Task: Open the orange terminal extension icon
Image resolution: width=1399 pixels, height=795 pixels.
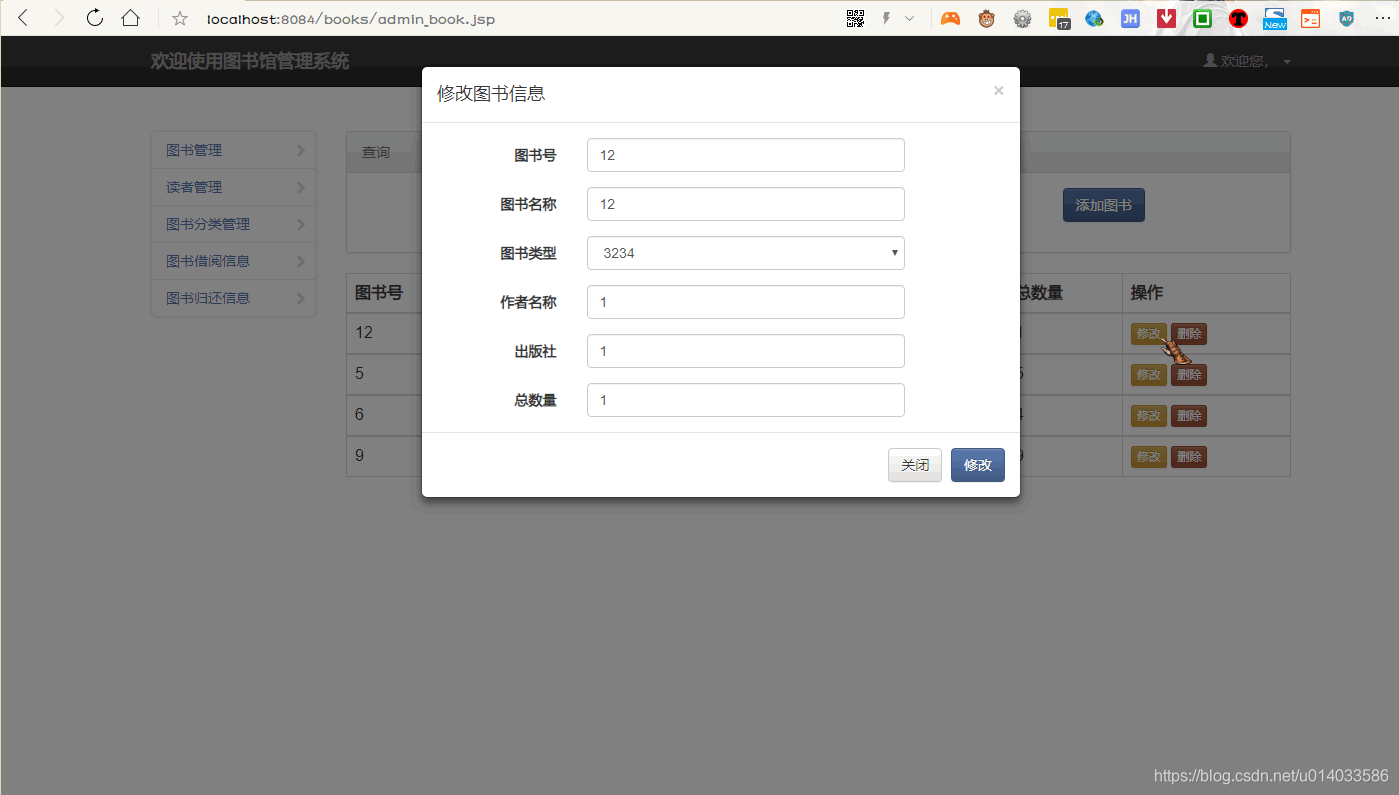Action: [x=1310, y=18]
